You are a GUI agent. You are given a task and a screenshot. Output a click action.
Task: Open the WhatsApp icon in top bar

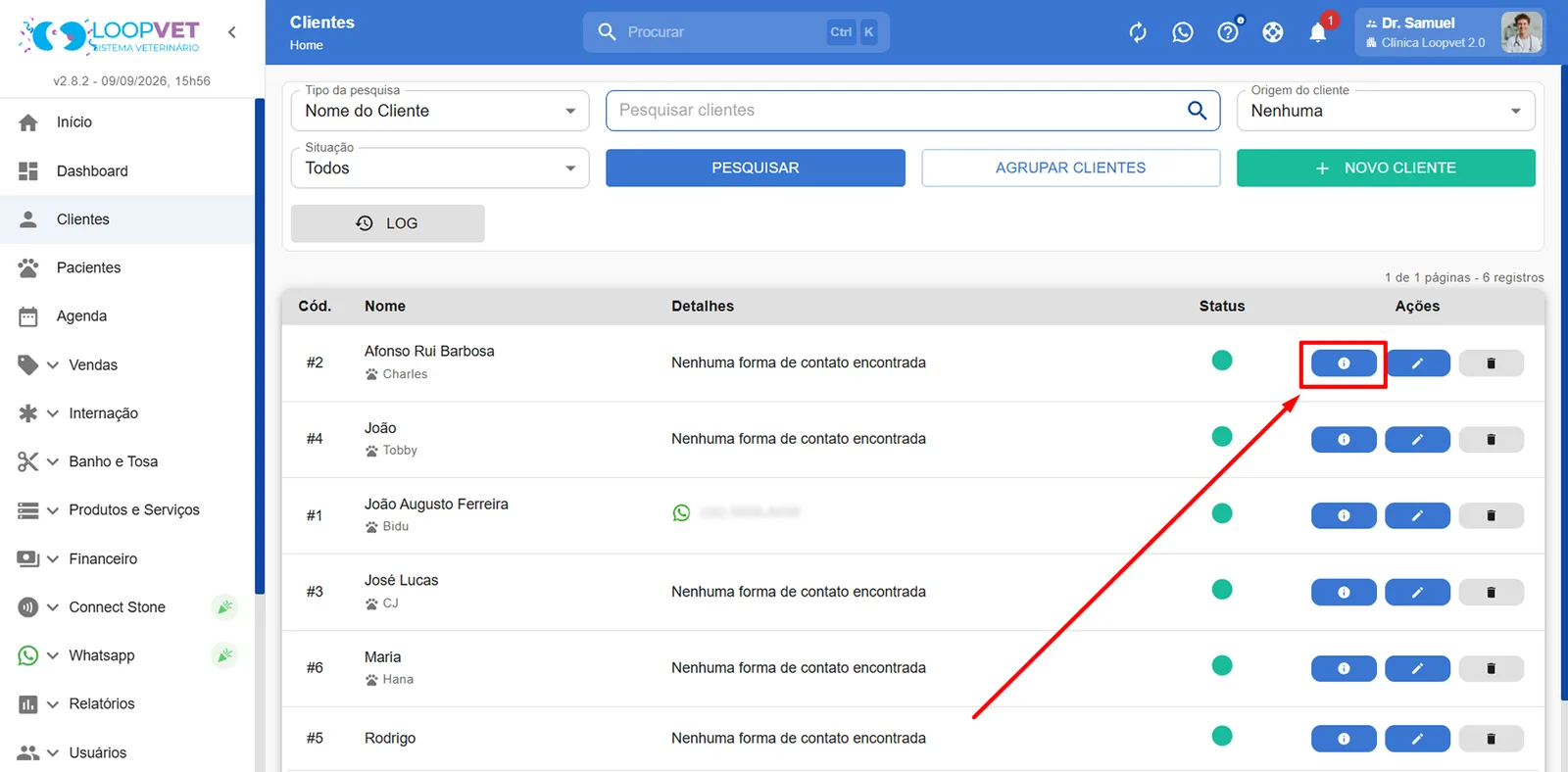coord(1183,32)
